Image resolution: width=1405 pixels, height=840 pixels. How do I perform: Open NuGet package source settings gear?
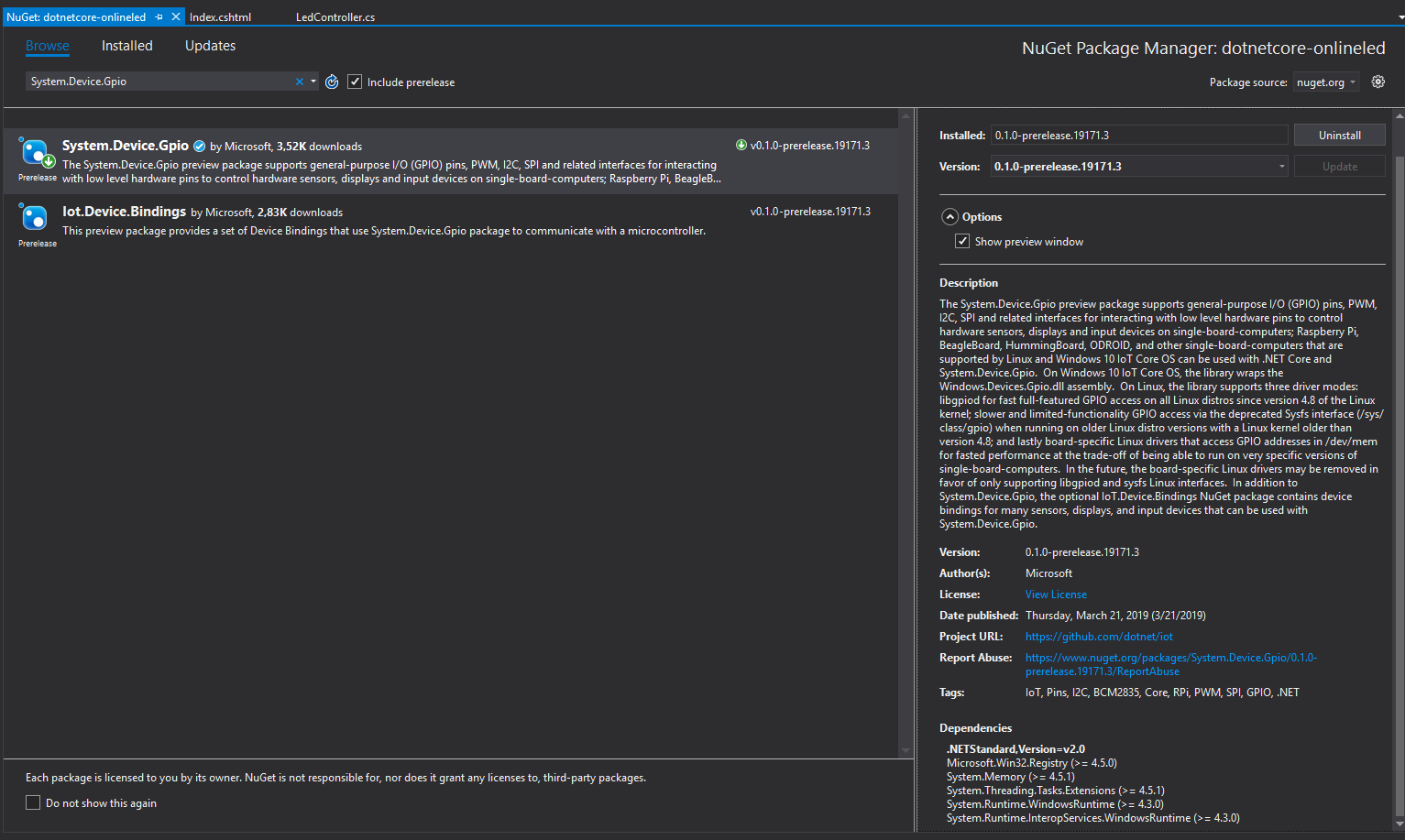pos(1378,82)
